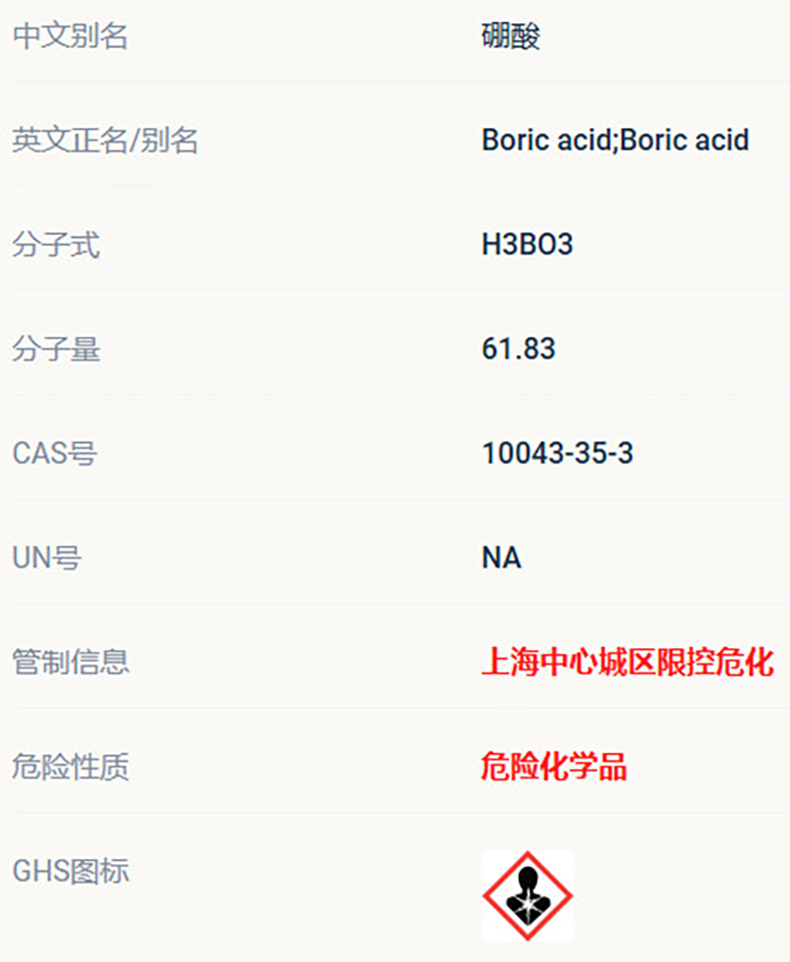This screenshot has height=962, width=790.
Task: Click the red 危险化学品 text
Action: [554, 767]
